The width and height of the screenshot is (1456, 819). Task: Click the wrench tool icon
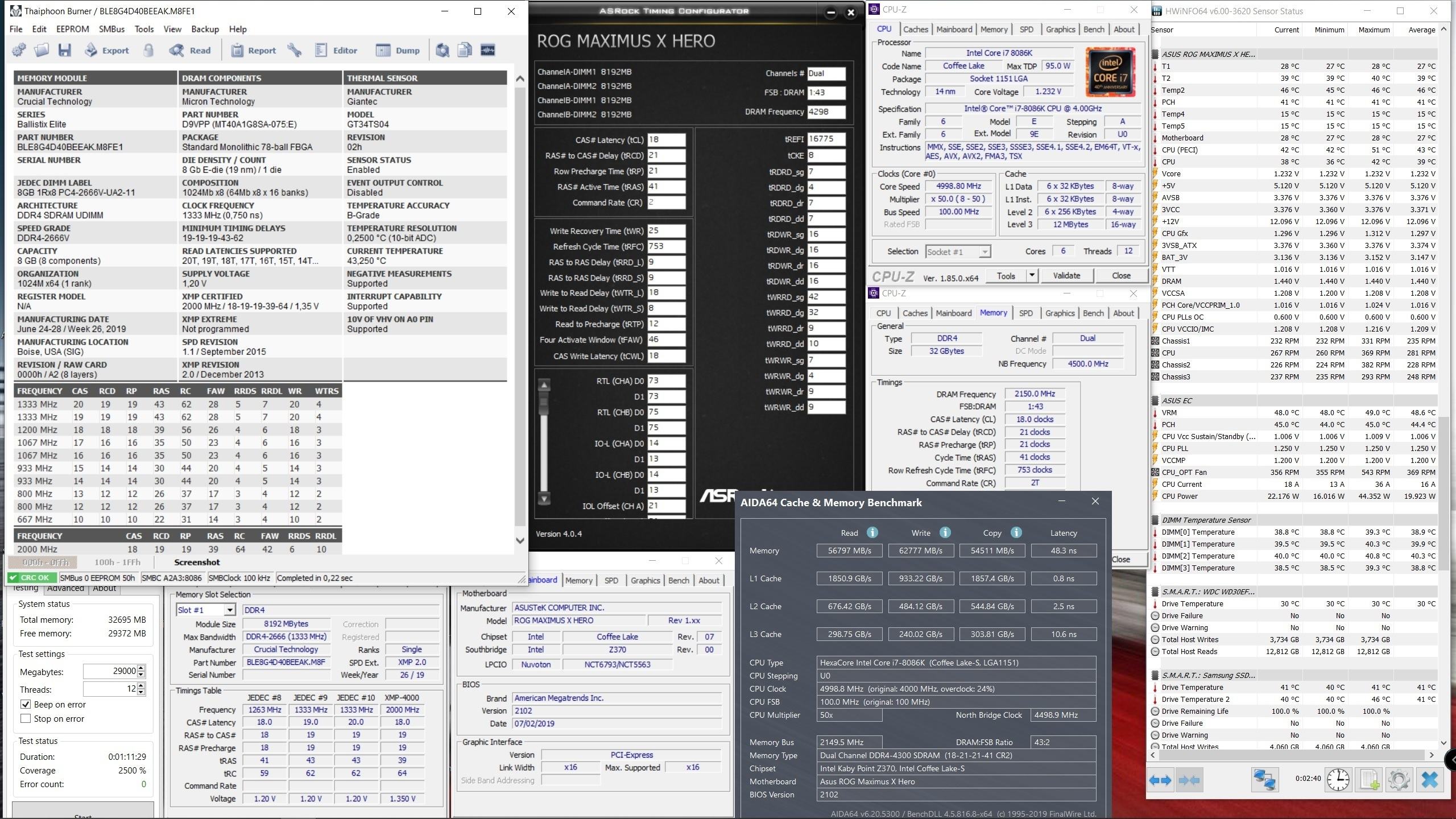(294, 50)
